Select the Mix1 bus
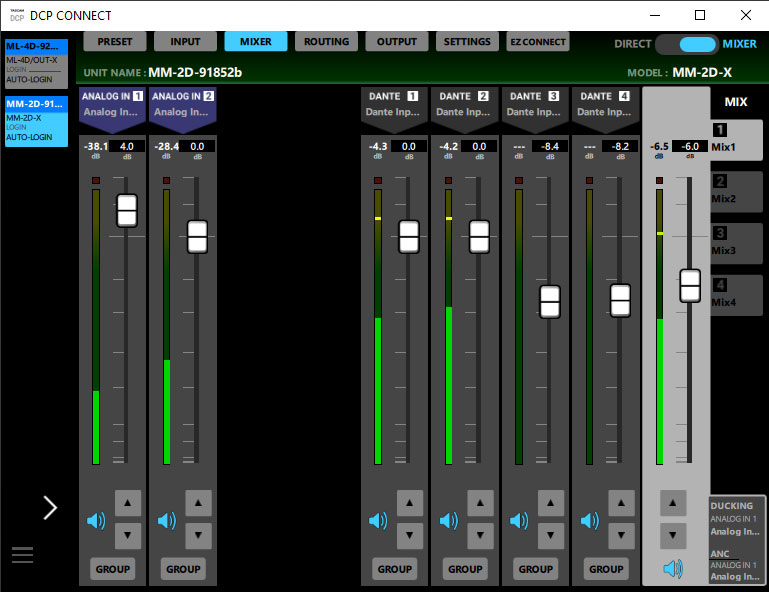Screen dimensions: 769x592 736,139
